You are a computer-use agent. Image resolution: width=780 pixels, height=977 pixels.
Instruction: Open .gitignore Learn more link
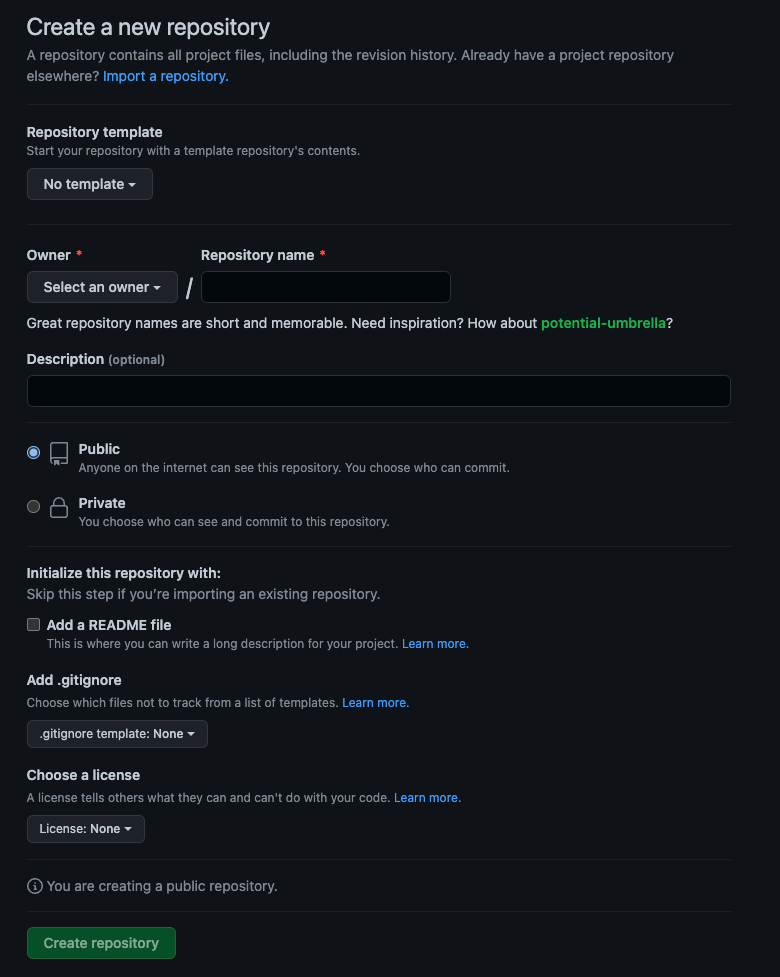click(x=376, y=703)
